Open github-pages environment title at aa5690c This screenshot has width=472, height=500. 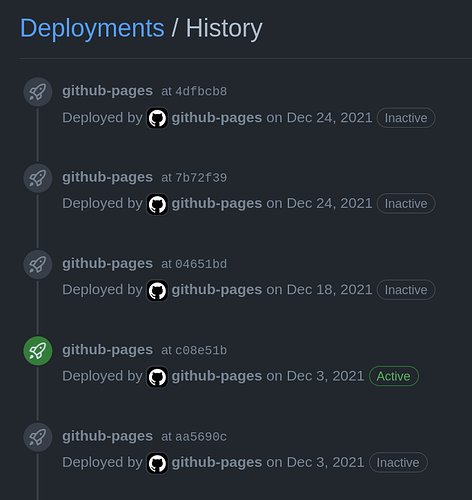[108, 436]
